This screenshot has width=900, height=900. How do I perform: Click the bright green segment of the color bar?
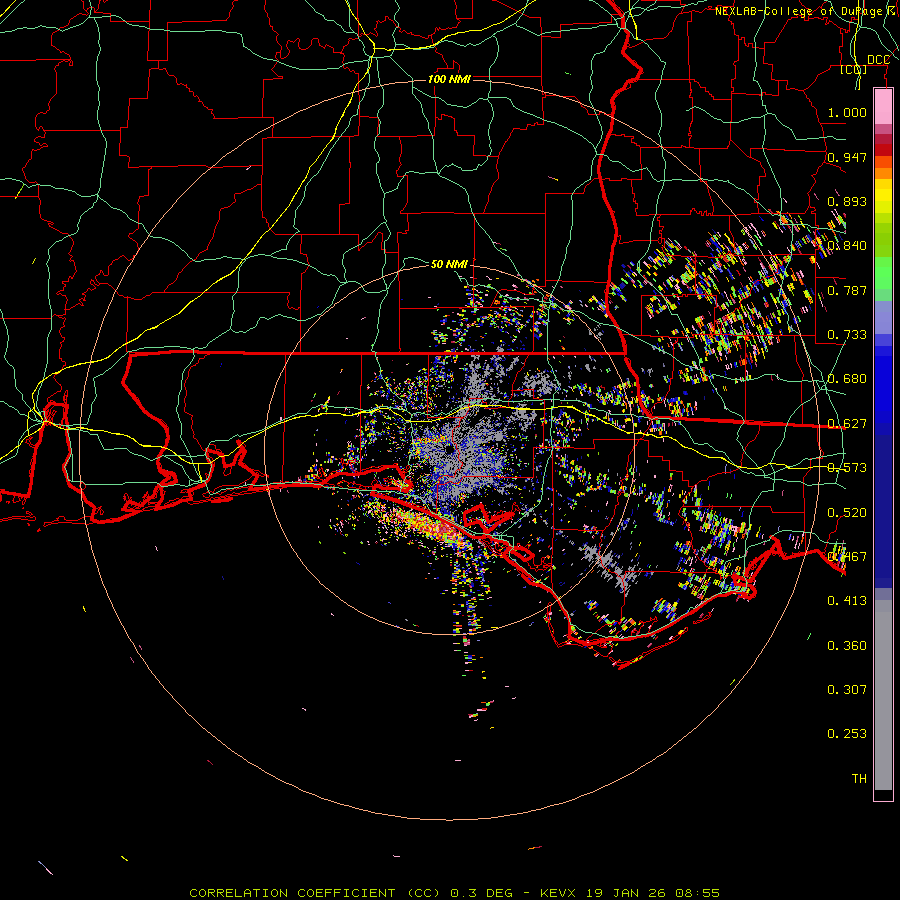883,273
